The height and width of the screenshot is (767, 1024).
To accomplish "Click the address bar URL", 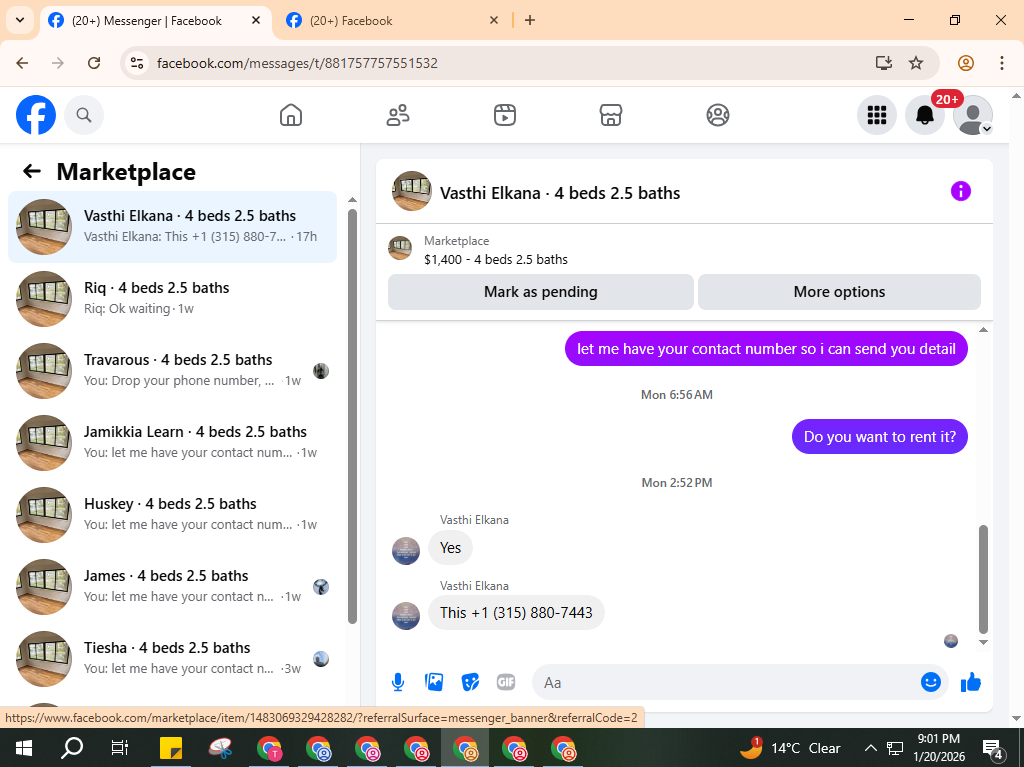I will [x=297, y=63].
